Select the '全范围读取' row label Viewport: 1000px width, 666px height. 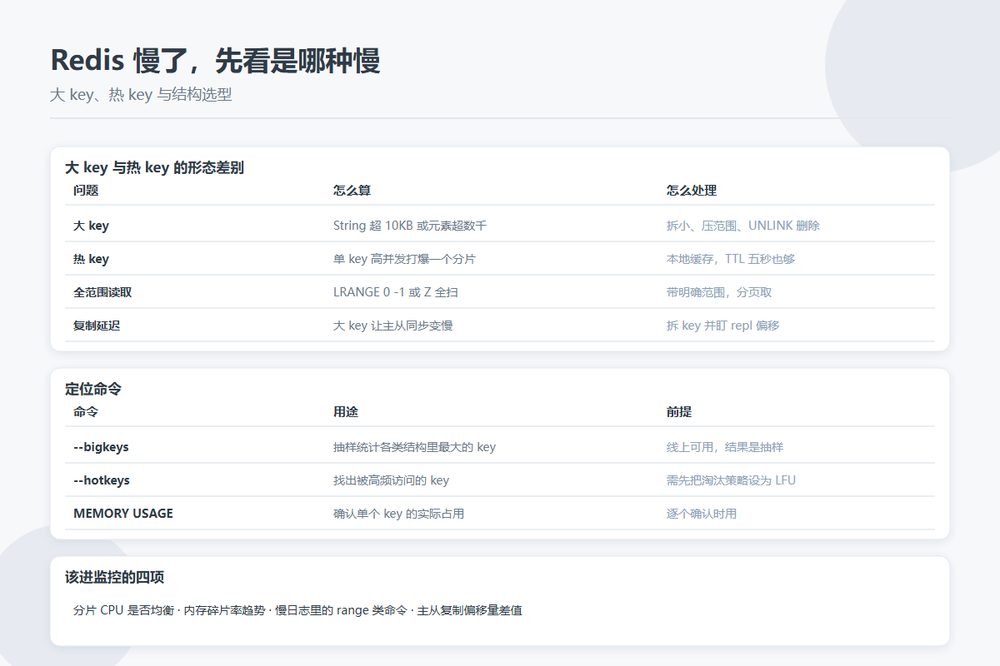tap(103, 292)
